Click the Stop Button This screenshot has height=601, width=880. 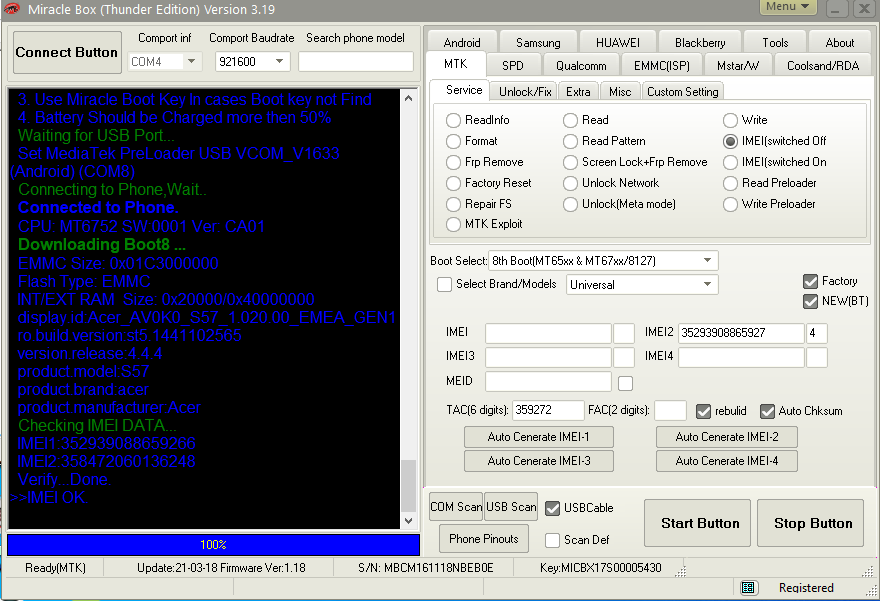click(810, 523)
